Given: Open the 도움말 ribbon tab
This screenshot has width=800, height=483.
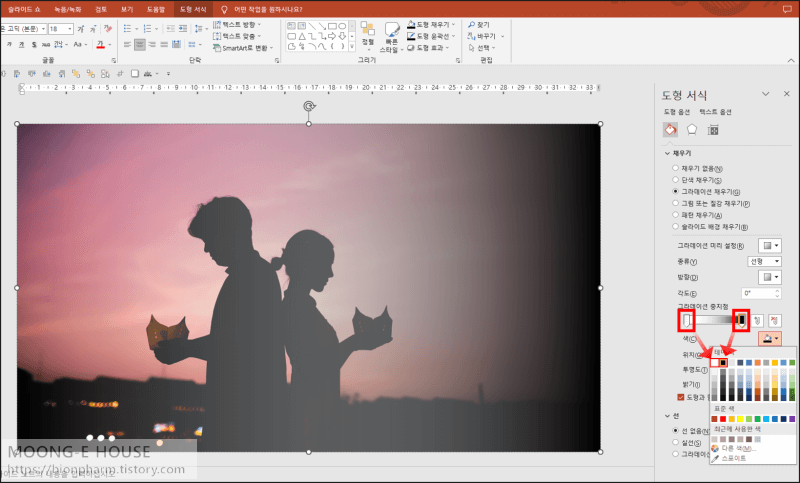Looking at the screenshot, I should tap(156, 9).
